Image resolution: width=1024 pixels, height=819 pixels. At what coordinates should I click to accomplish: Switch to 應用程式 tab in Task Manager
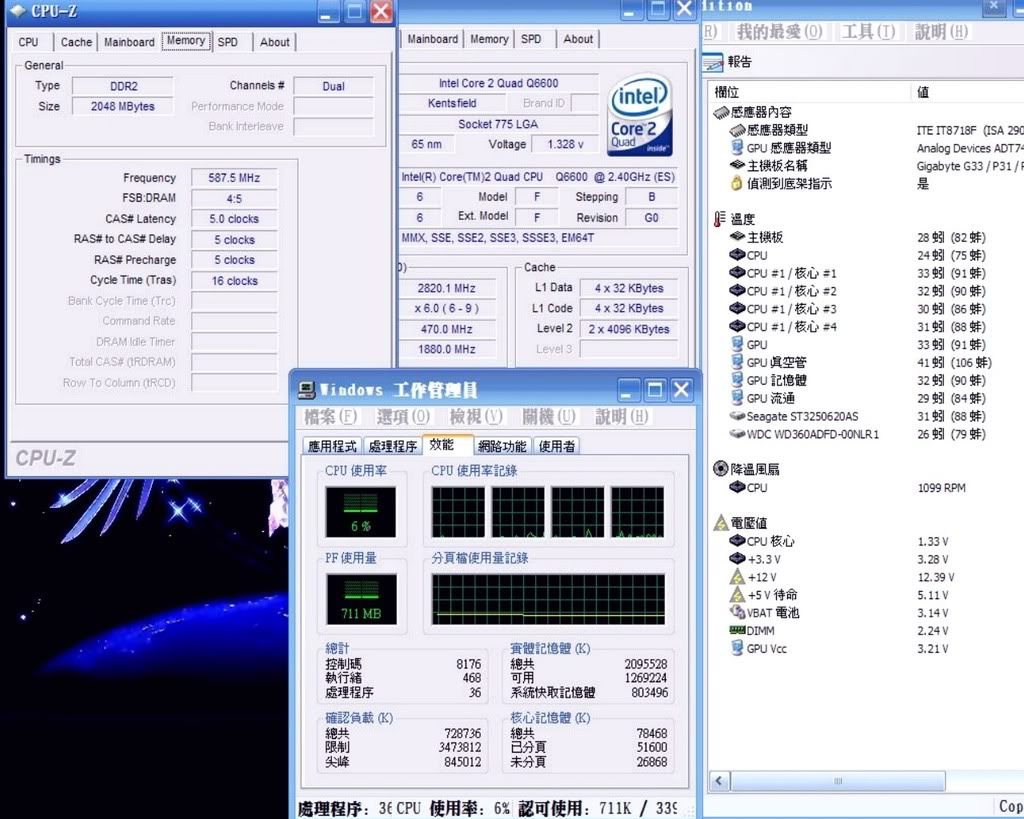[332, 446]
